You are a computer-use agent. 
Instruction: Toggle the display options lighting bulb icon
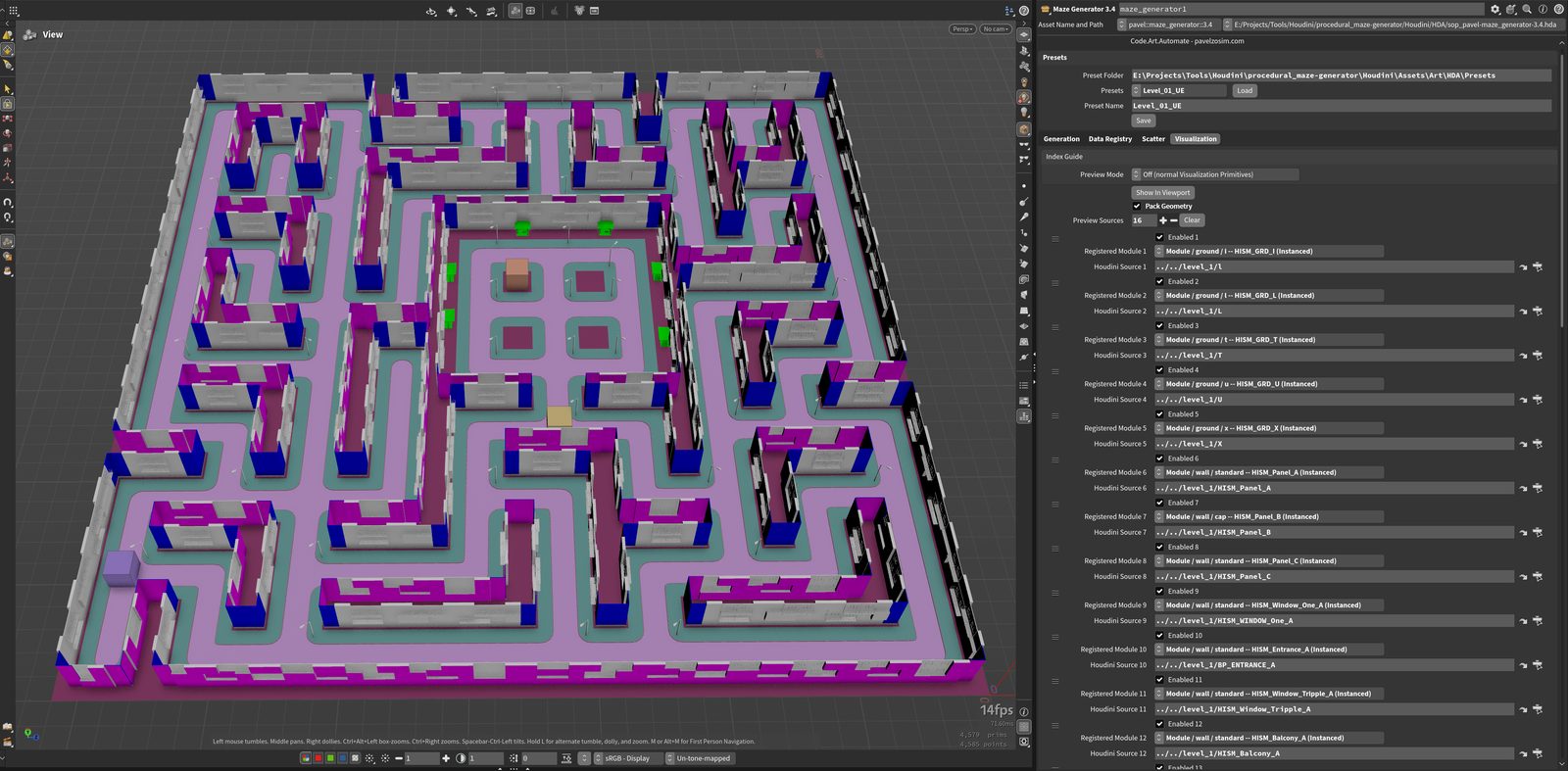pos(1024,112)
